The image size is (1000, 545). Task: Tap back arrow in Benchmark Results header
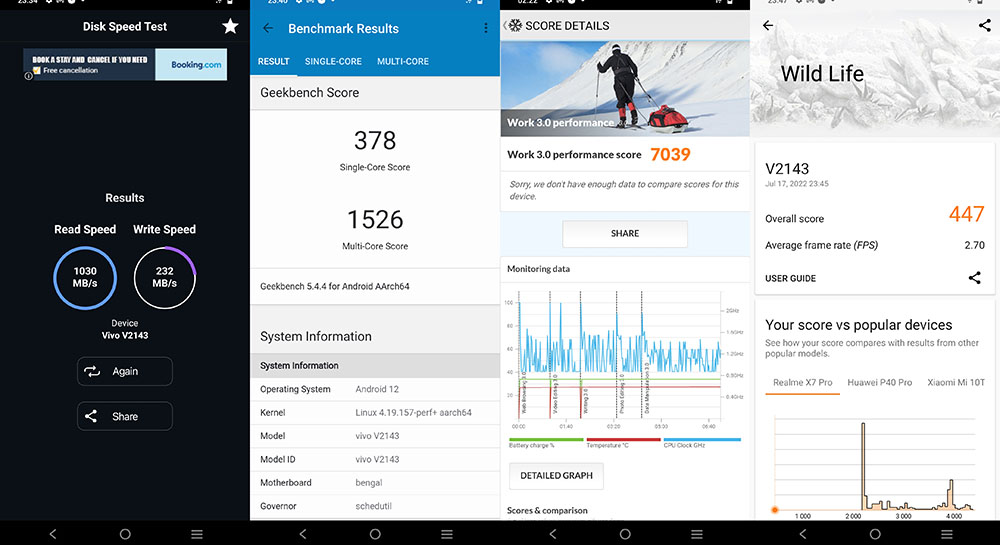[268, 28]
